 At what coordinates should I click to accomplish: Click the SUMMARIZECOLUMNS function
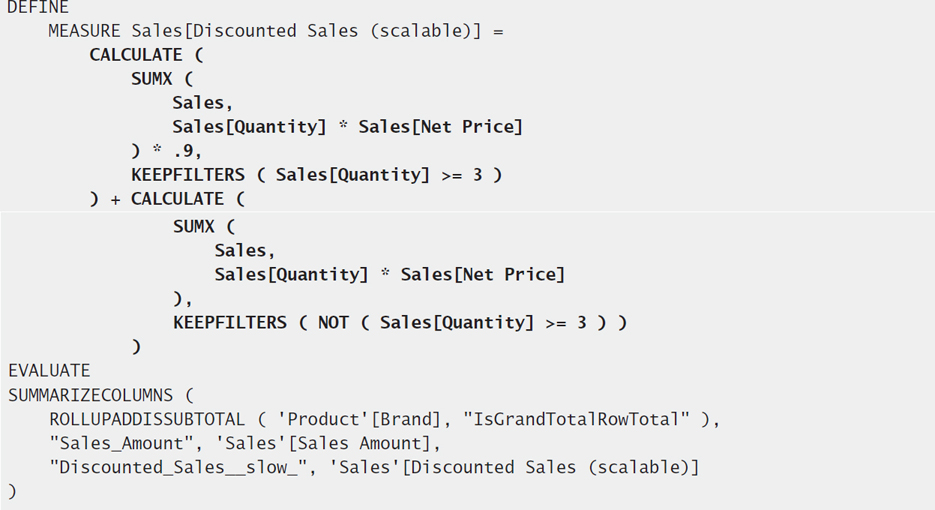click(x=90, y=395)
